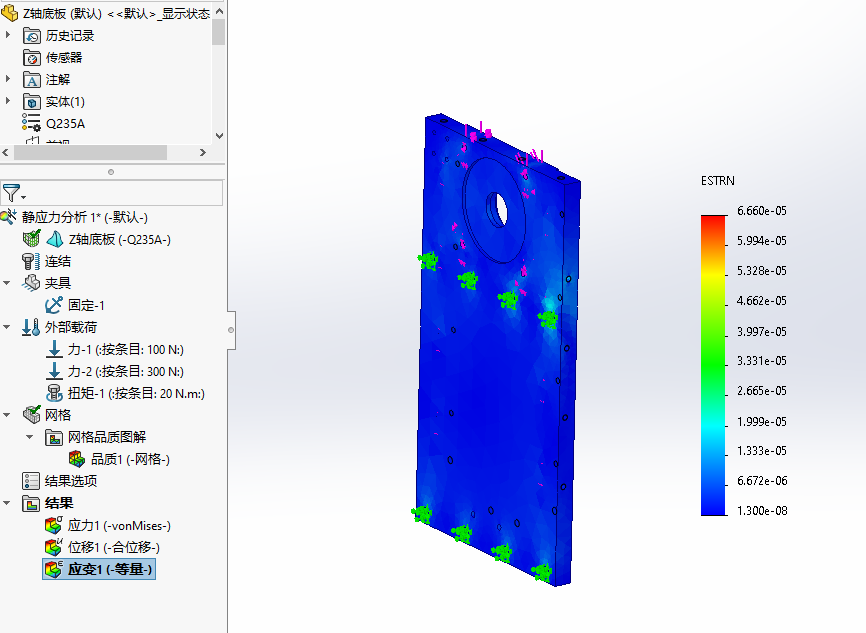Click the 力-1 force arrow icon

(x=54, y=349)
